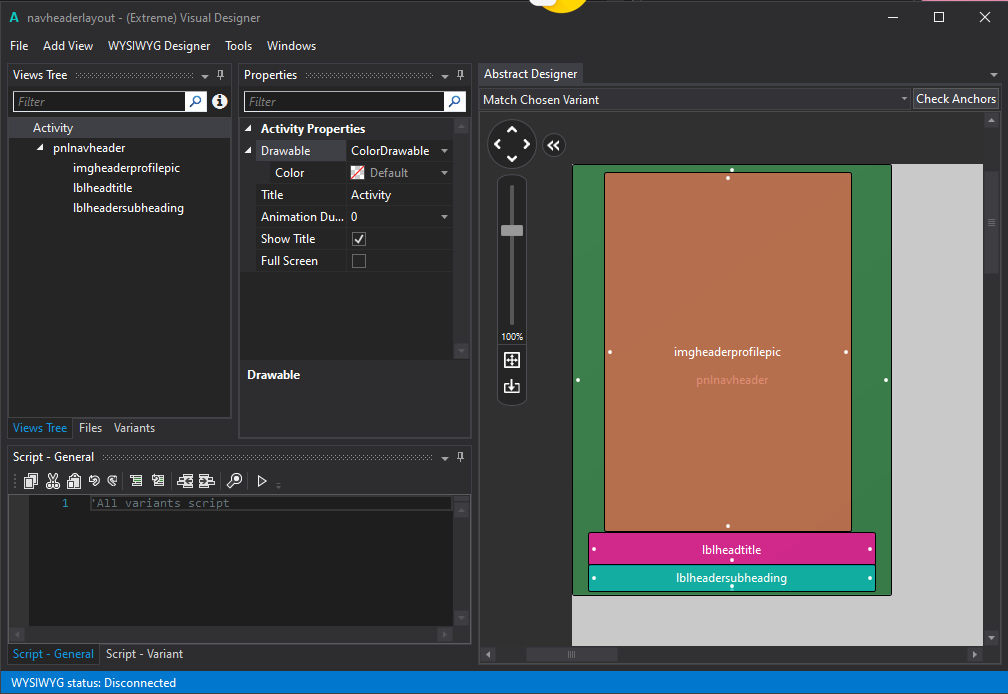Enable the Full Screen checkbox
Viewport: 1008px width, 694px height.
359,261
